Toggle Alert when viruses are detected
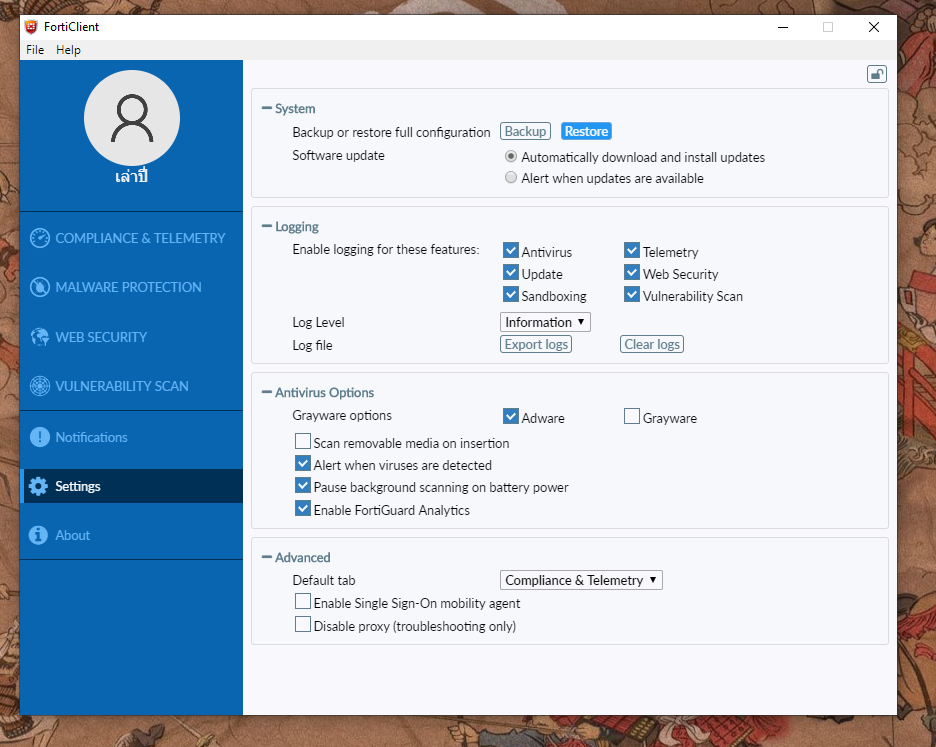 tap(303, 463)
